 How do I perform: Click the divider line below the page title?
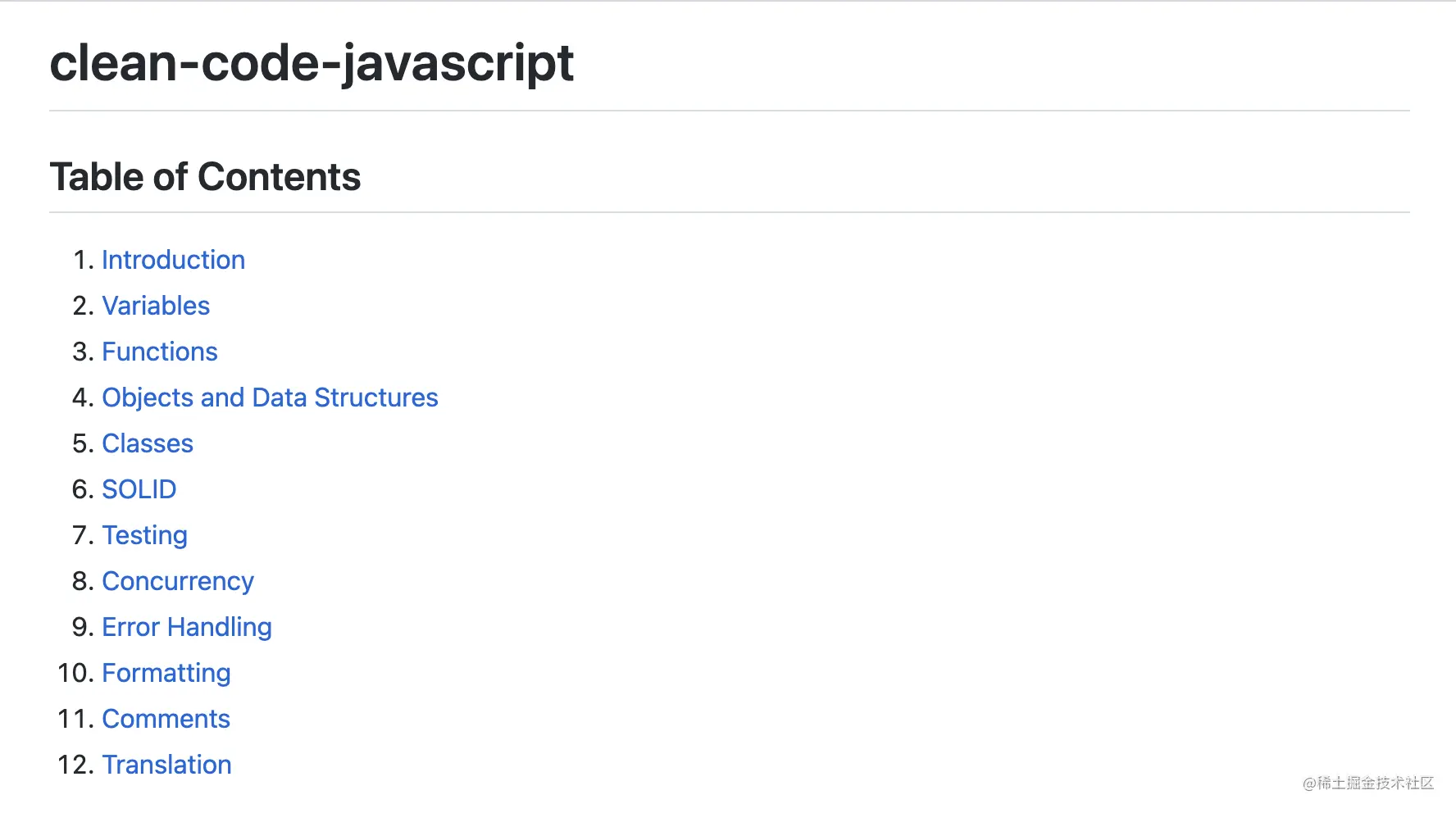[729, 111]
